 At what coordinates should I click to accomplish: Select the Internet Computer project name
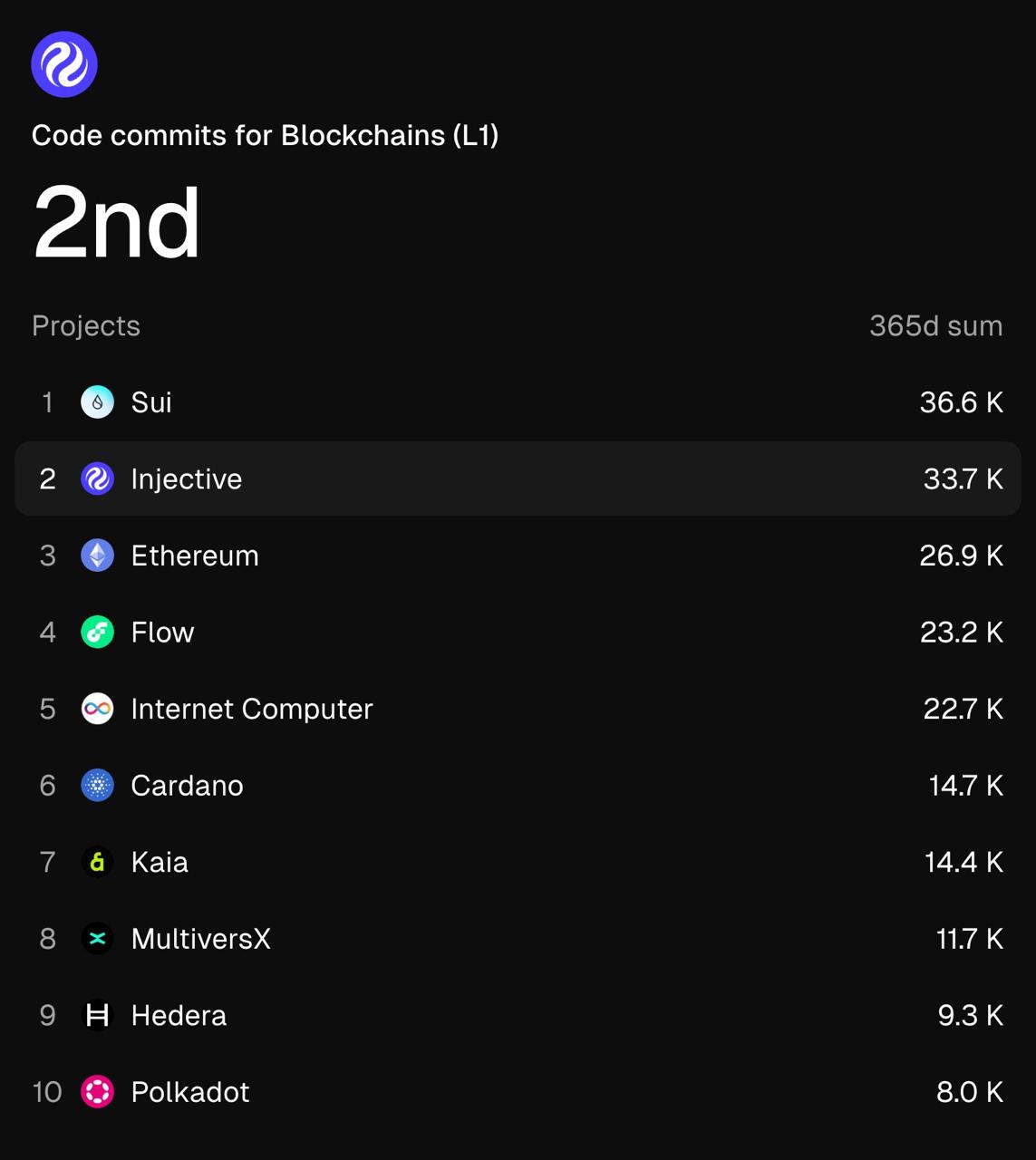pyautogui.click(x=252, y=709)
